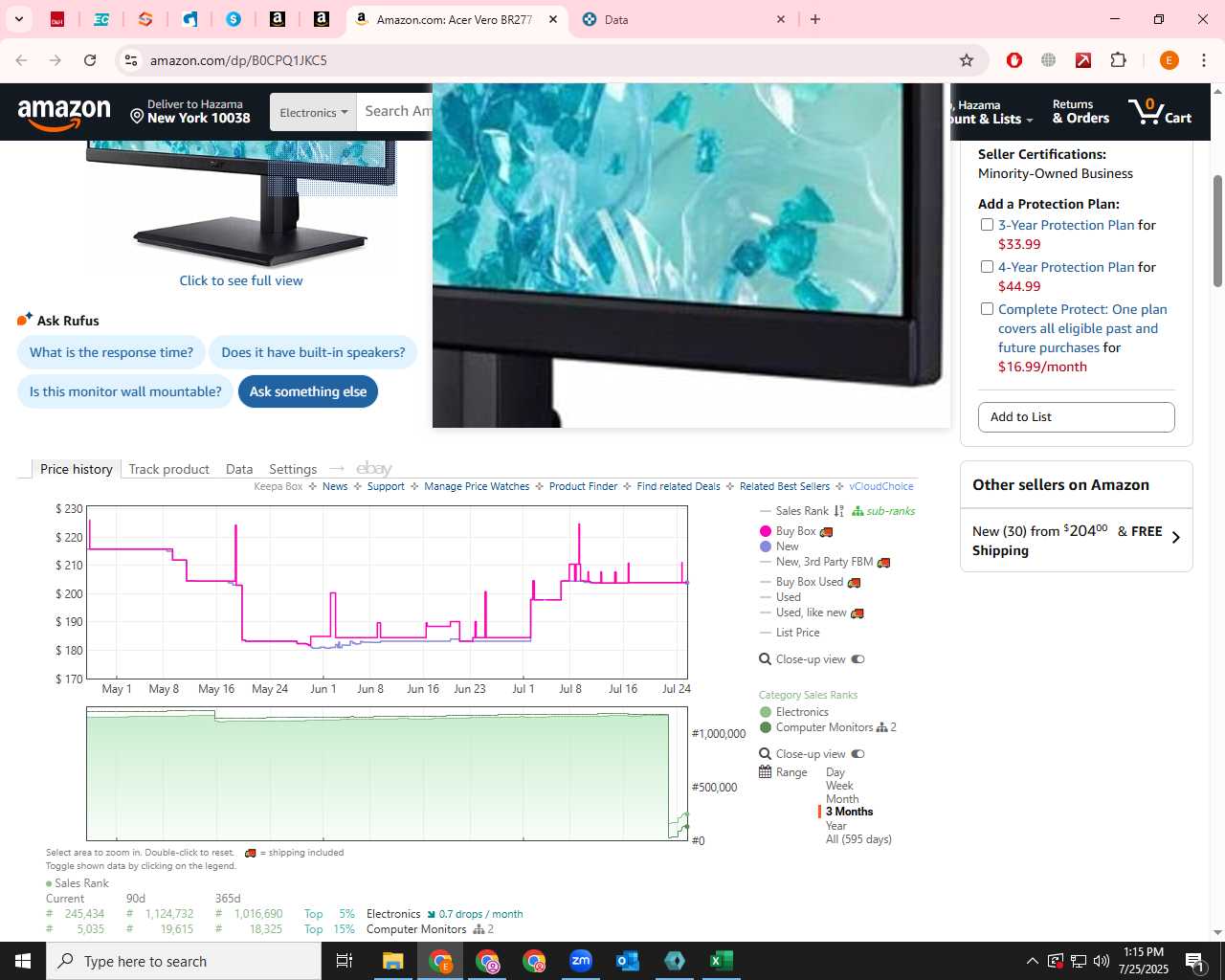
Task: Open a new browser tab
Action: [815, 19]
